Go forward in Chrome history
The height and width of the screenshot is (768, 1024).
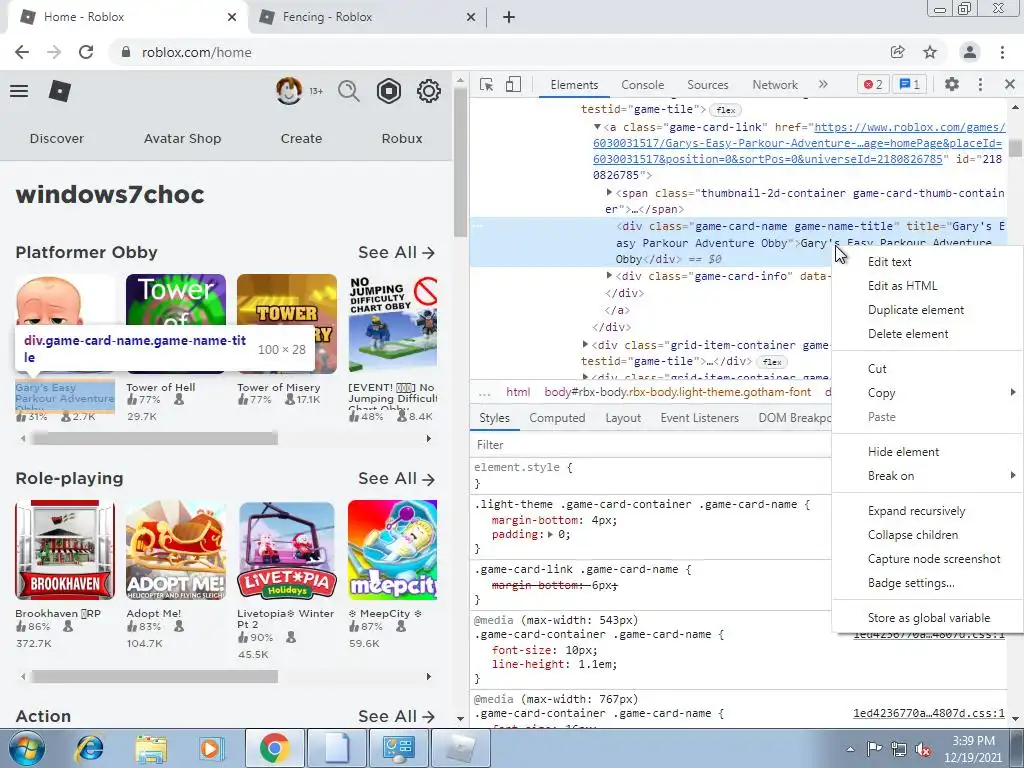coord(54,52)
